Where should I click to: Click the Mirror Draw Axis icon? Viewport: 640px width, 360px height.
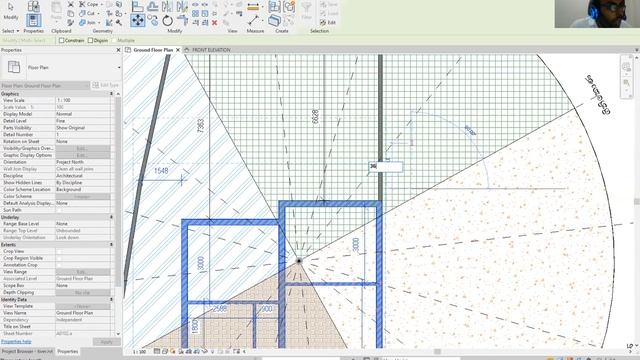[182, 6]
